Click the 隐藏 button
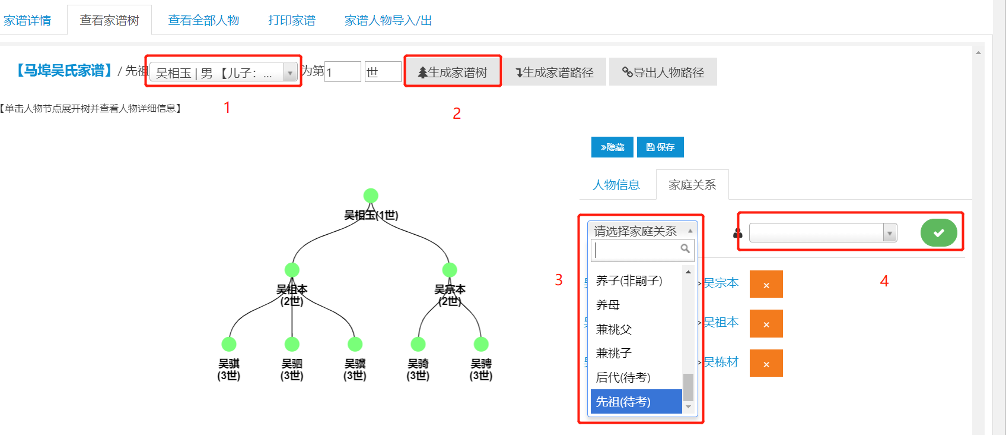Screen dimensions: 1006x435 pos(612,147)
